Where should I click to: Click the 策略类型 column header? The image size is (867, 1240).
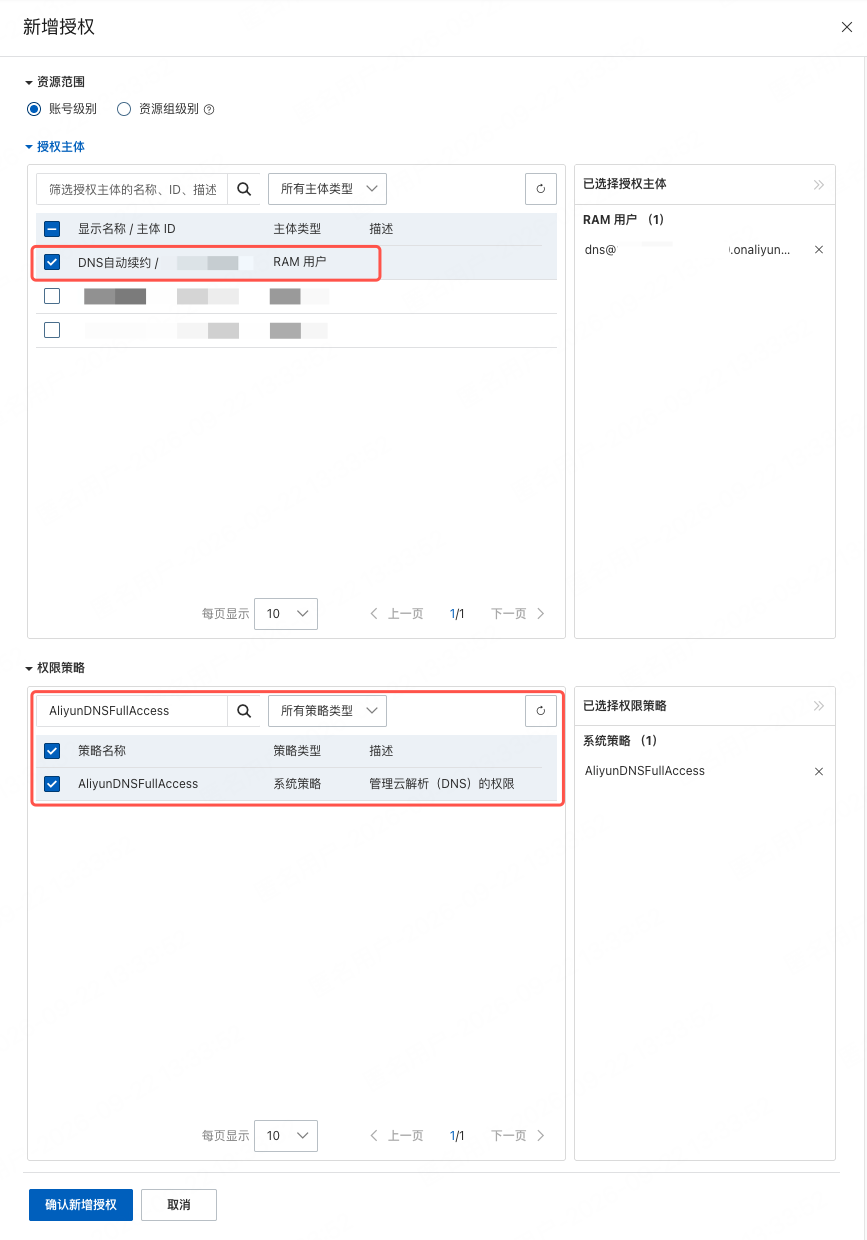click(297, 751)
